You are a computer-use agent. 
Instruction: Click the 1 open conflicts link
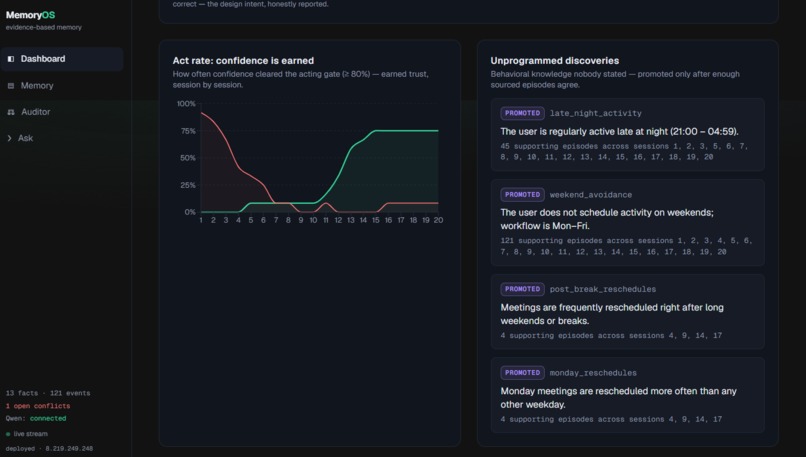[38, 406]
